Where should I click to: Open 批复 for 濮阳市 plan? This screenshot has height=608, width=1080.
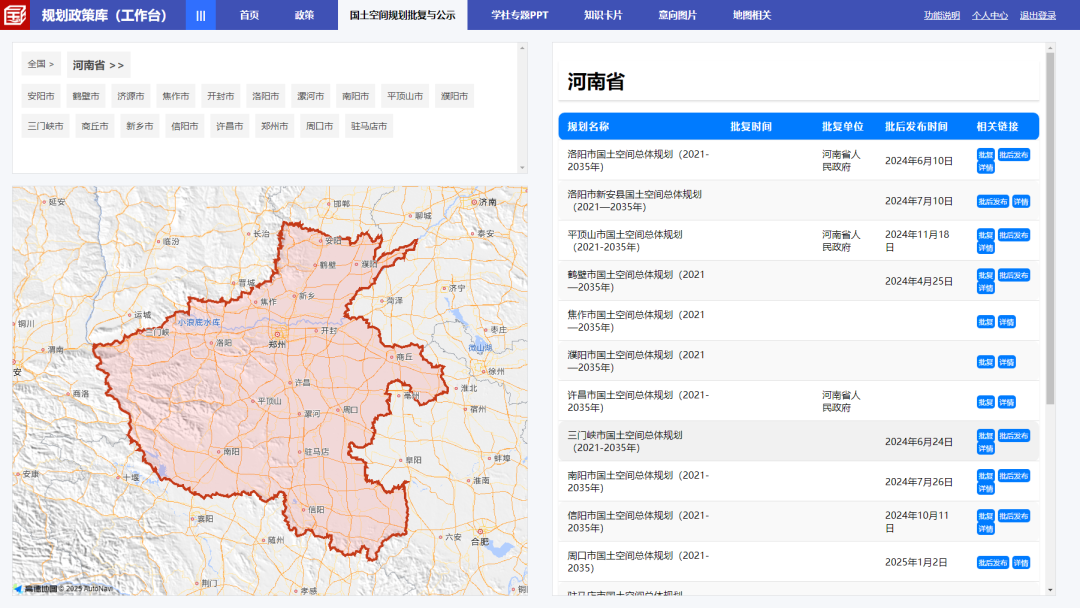point(986,362)
